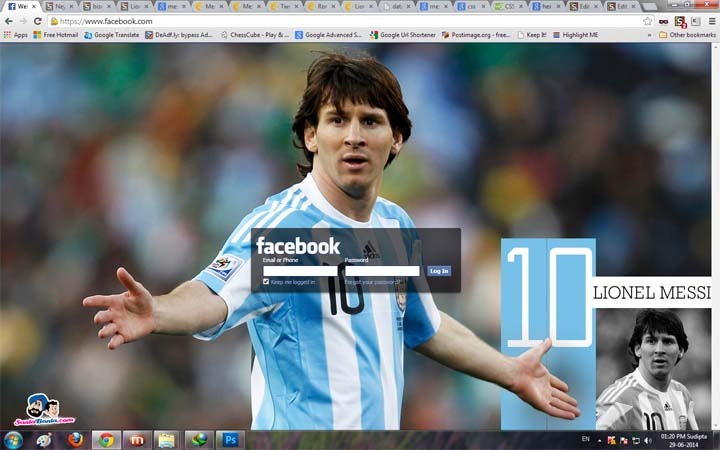The height and width of the screenshot is (450, 720).
Task: Click the browser forward arrow
Action: coord(23,21)
